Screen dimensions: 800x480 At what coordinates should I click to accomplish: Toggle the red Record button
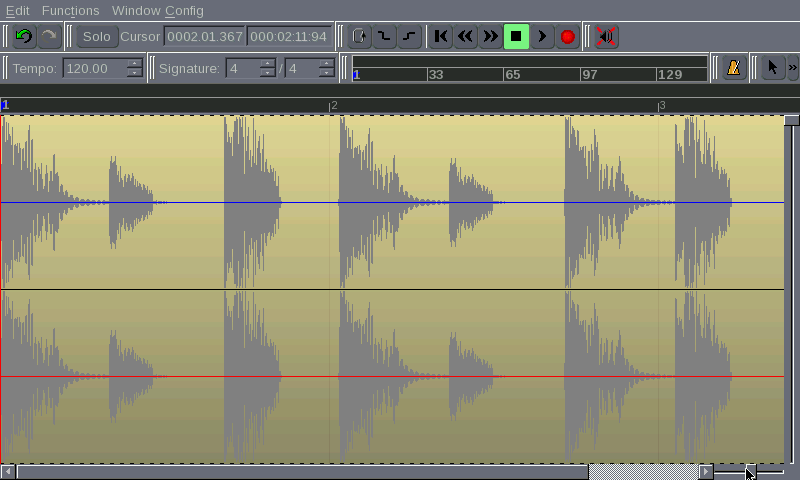coord(567,36)
